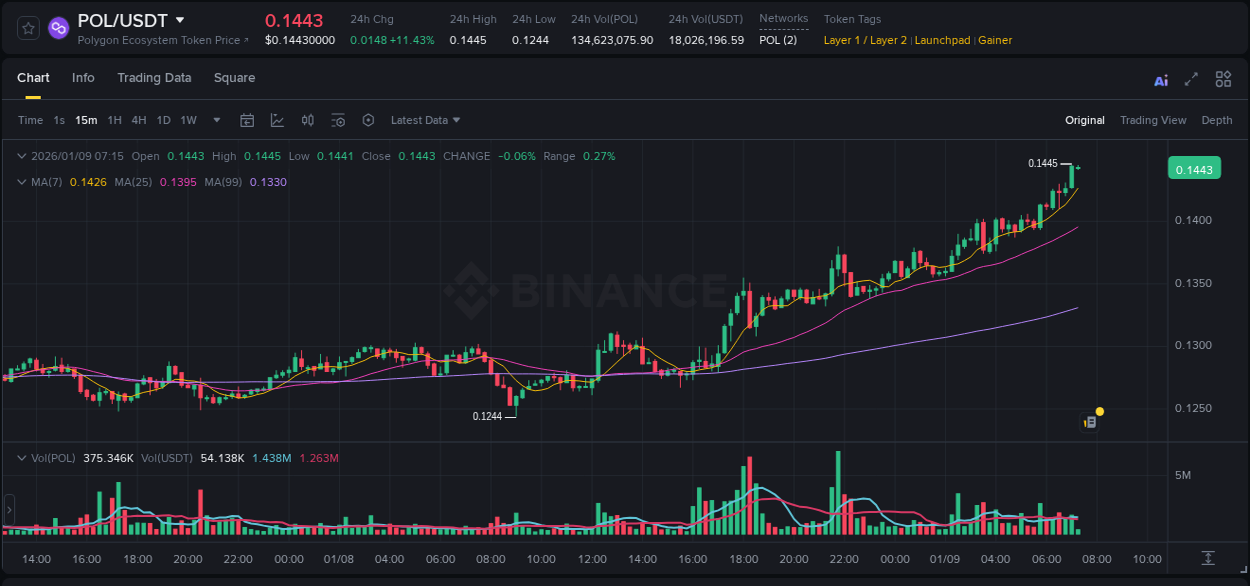Open the date range calendar picker
This screenshot has width=1250, height=586.
pos(247,120)
